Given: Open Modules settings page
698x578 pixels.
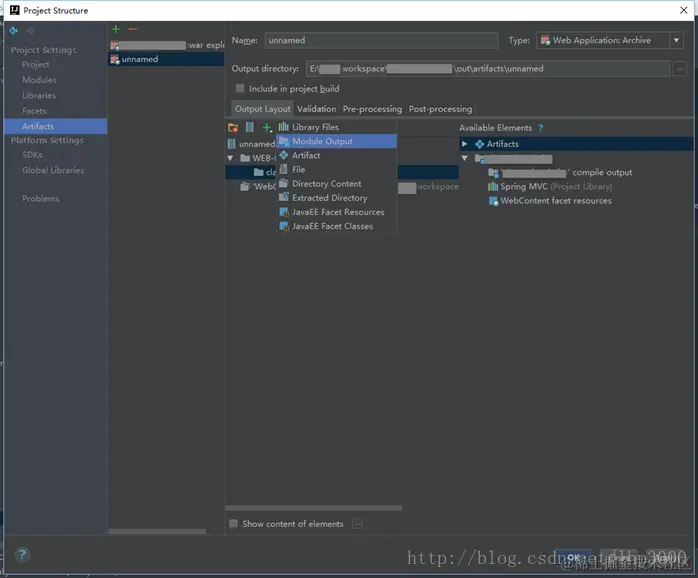Looking at the screenshot, I should pos(39,80).
